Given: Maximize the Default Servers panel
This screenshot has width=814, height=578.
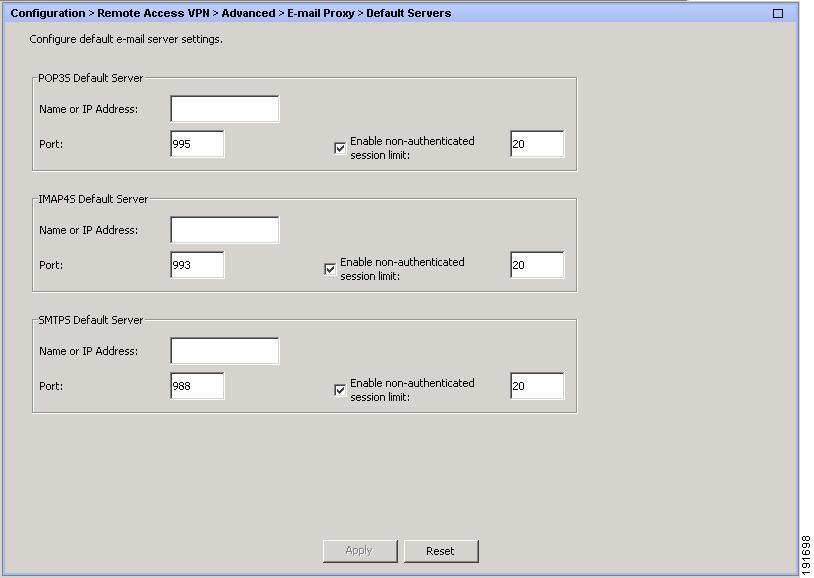Looking at the screenshot, I should pos(778,14).
